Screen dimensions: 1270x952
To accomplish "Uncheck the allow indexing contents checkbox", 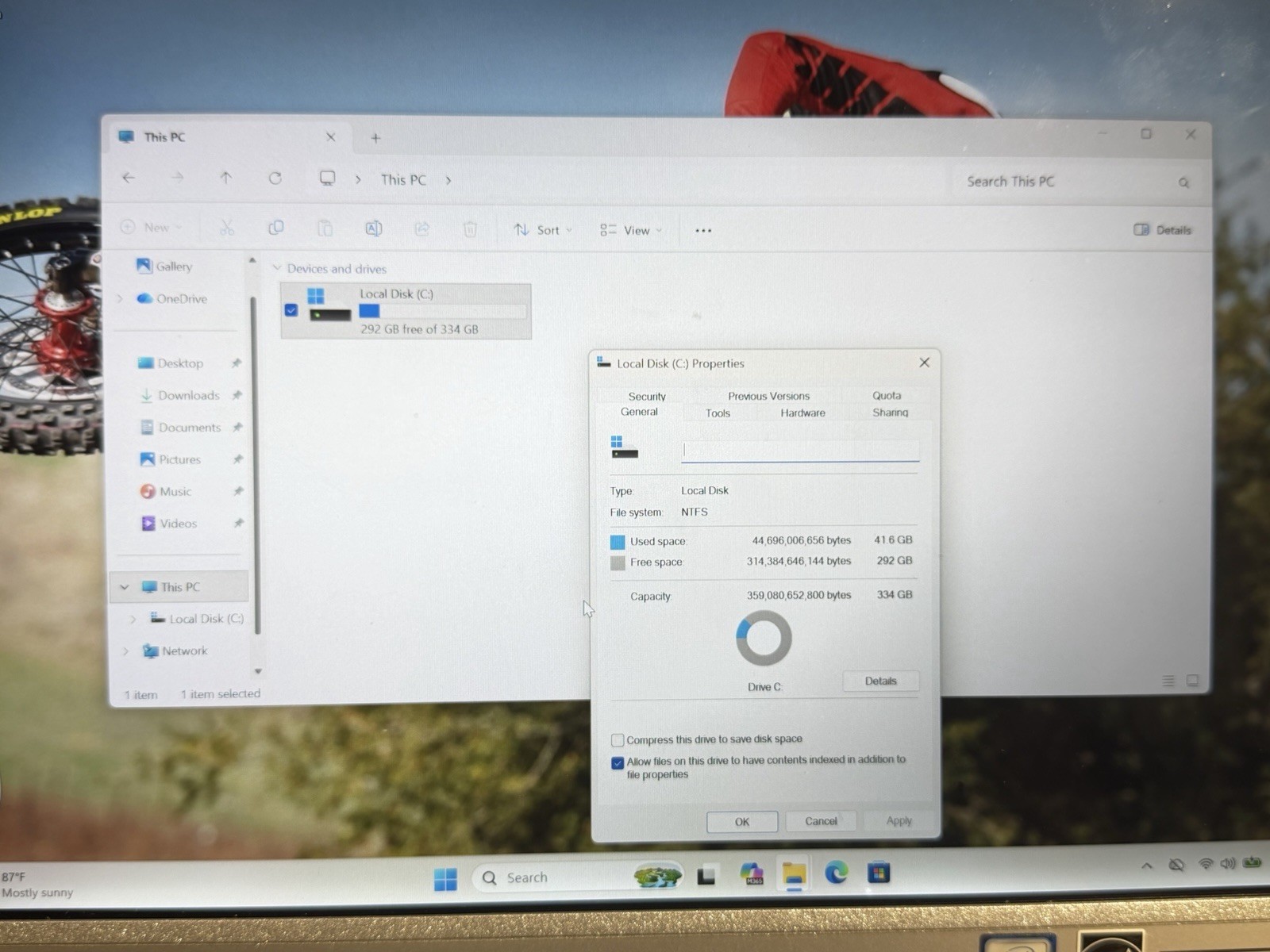I will pos(618,762).
